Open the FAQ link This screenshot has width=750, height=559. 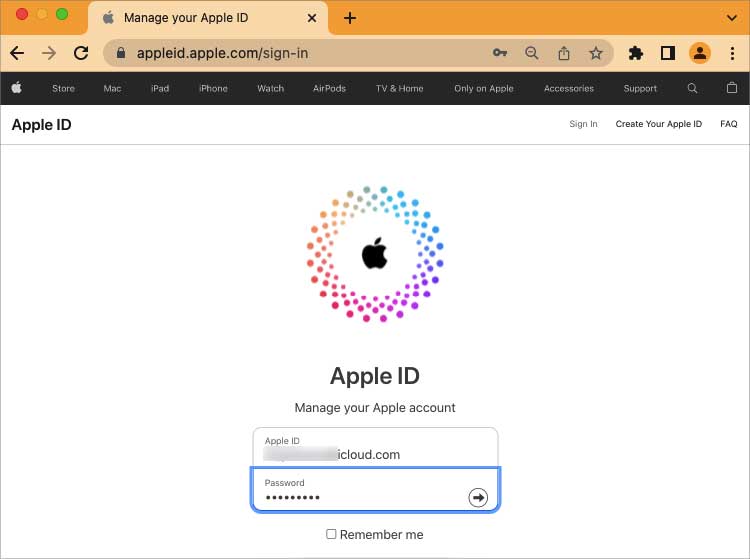pyautogui.click(x=728, y=124)
